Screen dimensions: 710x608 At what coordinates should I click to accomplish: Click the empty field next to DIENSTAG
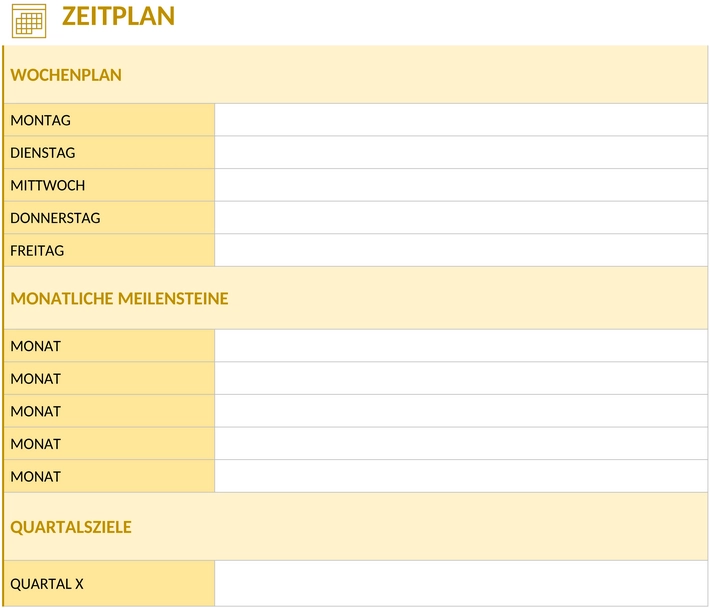coord(461,153)
